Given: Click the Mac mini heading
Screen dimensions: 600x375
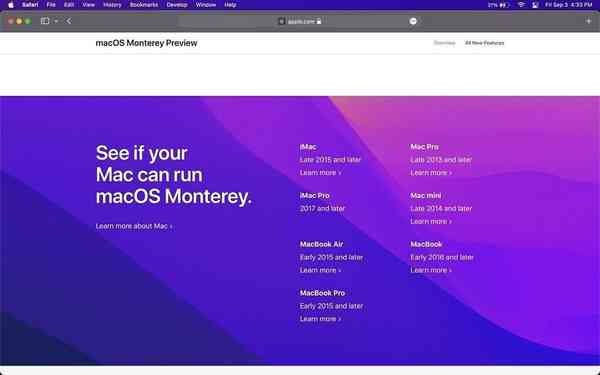Looking at the screenshot, I should pyautogui.click(x=426, y=196).
